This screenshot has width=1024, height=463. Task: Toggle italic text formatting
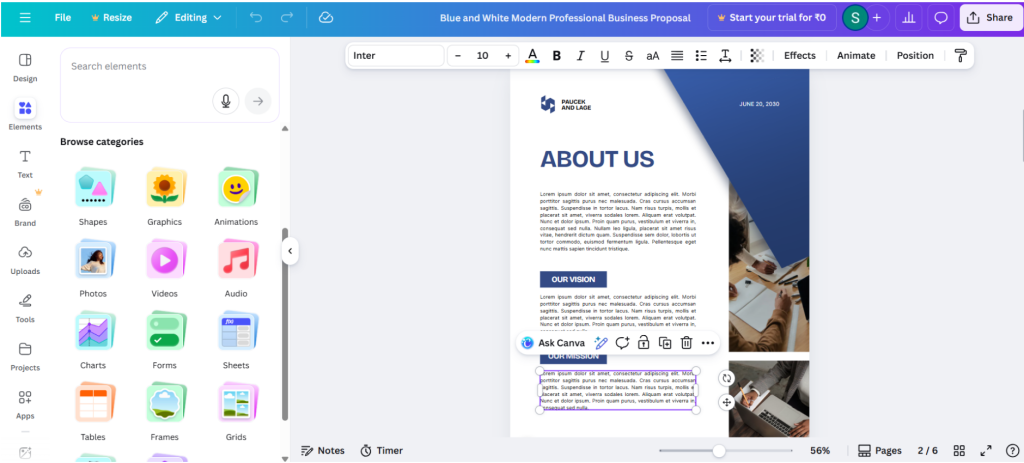[581, 56]
